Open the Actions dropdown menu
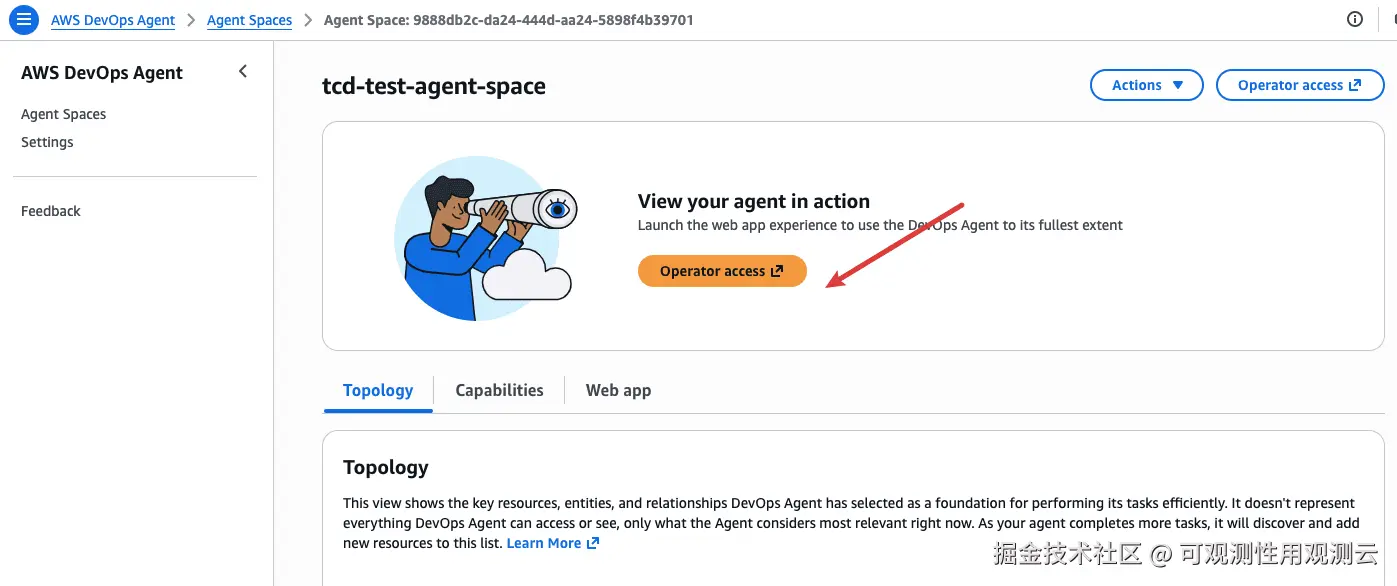1397x586 pixels. click(1147, 85)
